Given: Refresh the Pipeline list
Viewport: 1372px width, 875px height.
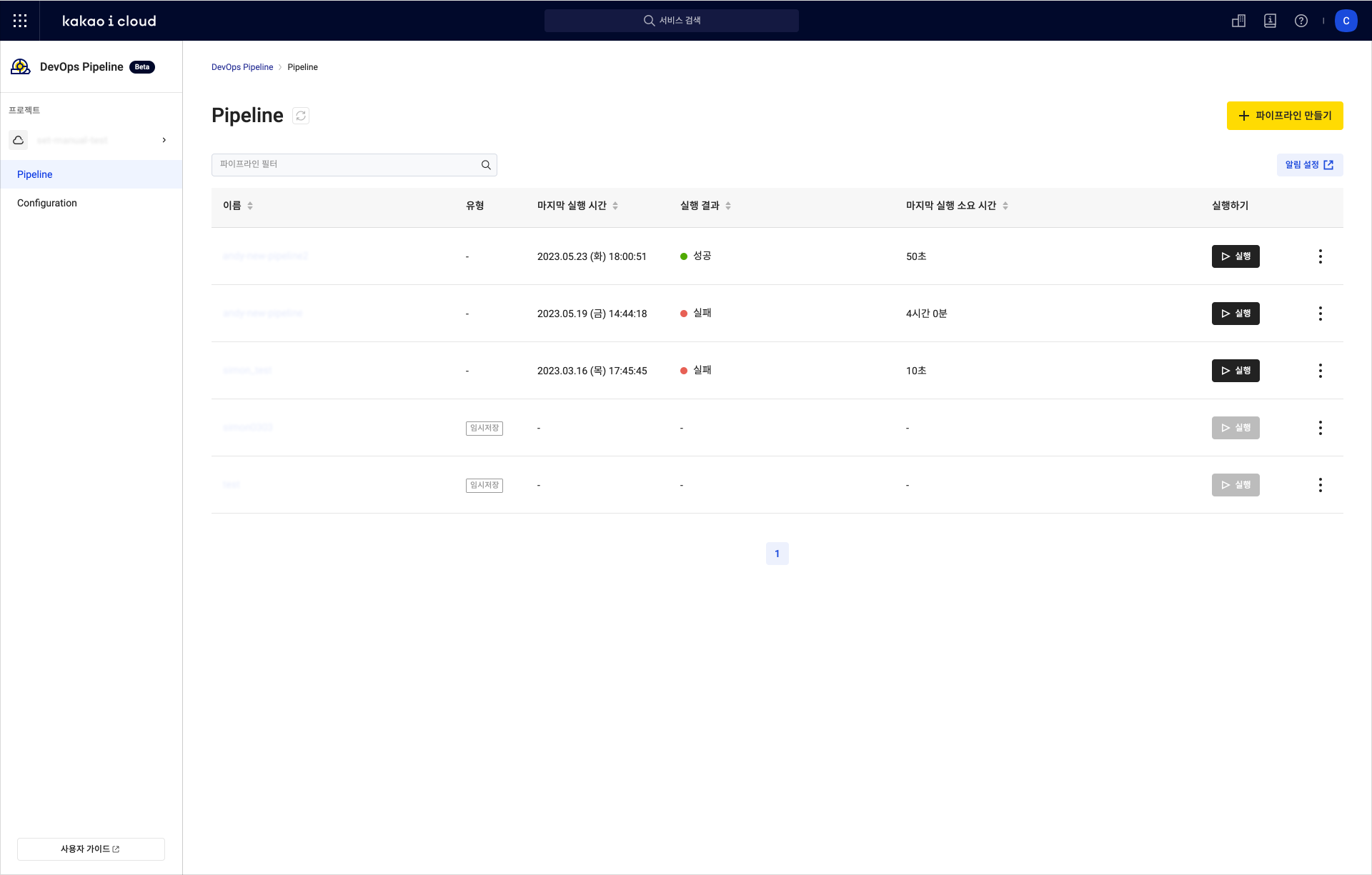Looking at the screenshot, I should [301, 116].
